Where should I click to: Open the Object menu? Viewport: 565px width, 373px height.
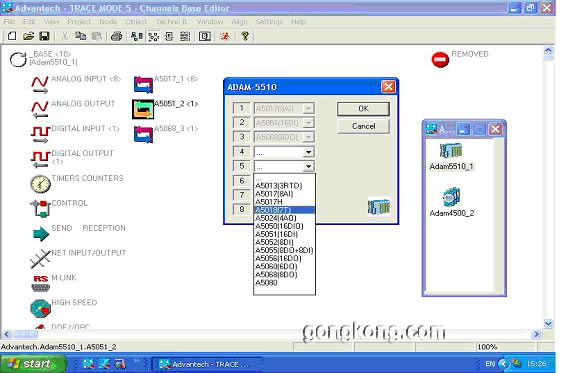[x=136, y=22]
